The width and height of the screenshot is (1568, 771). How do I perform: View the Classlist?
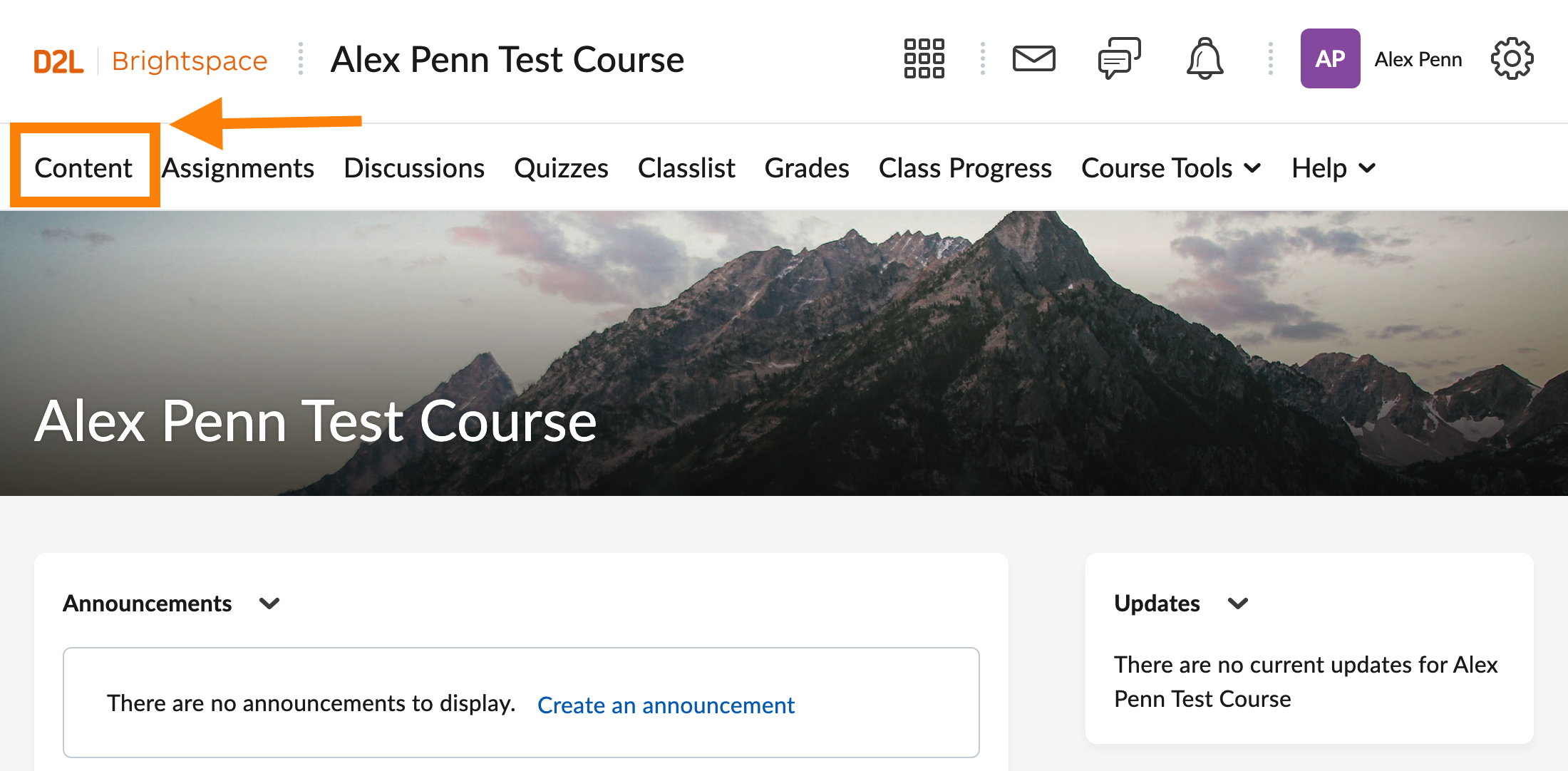coord(686,168)
